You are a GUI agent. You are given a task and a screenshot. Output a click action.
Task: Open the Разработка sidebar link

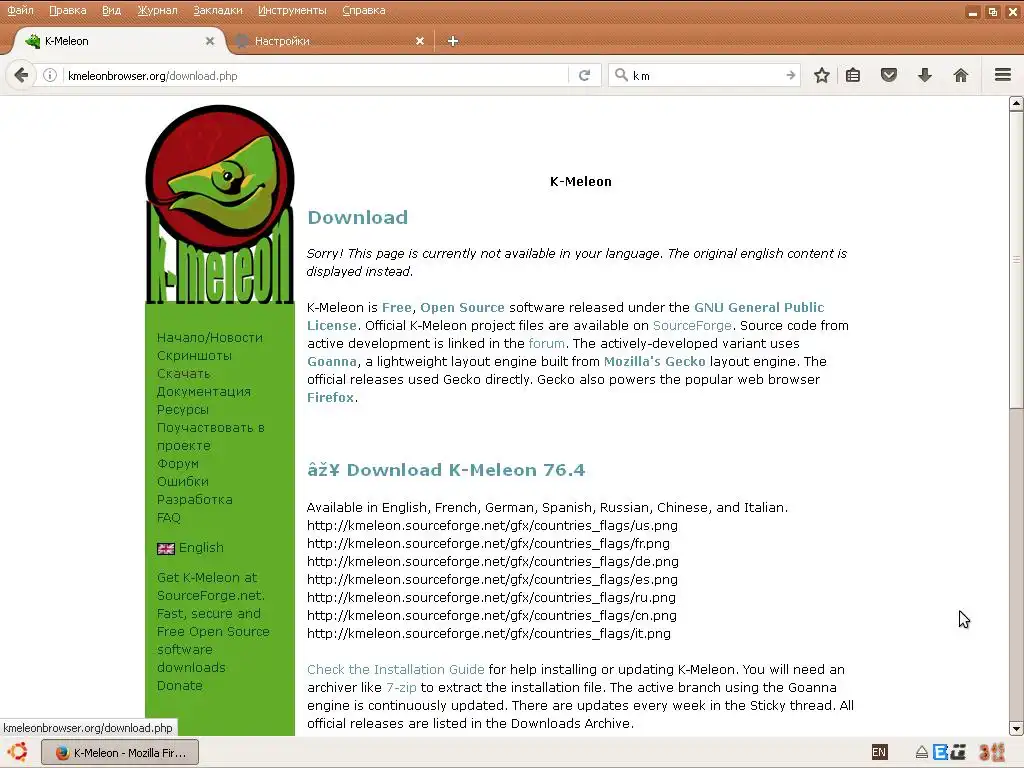coord(195,500)
